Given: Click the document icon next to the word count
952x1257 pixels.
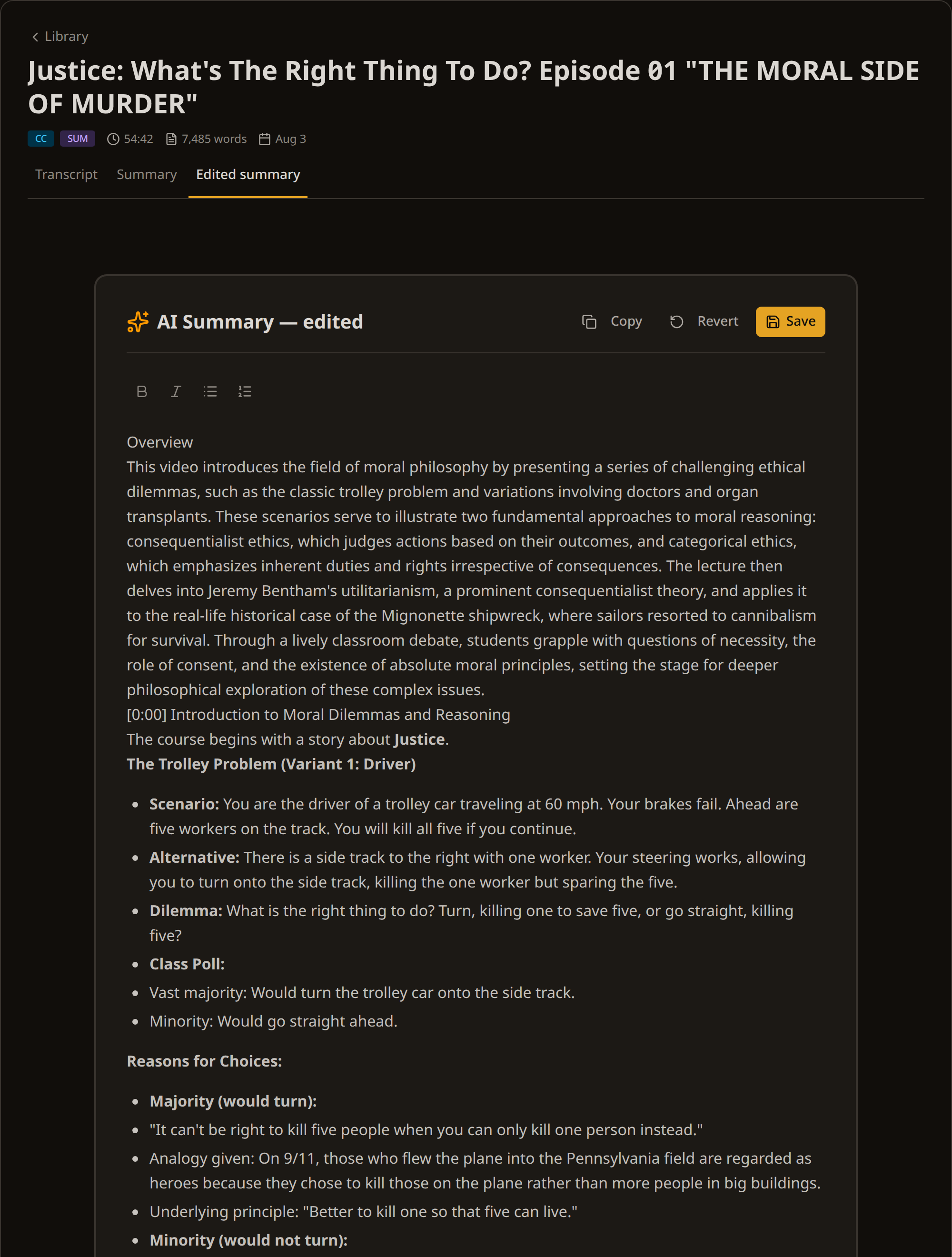Looking at the screenshot, I should tap(171, 139).
